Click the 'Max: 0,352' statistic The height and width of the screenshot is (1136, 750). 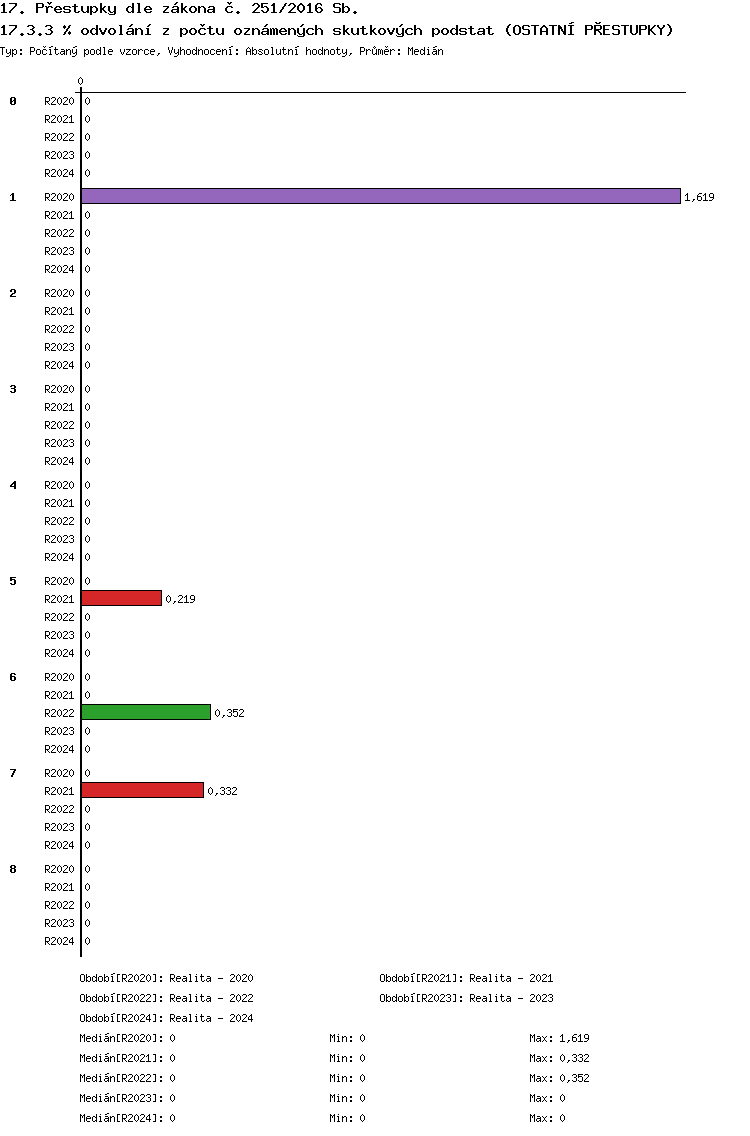(559, 1078)
